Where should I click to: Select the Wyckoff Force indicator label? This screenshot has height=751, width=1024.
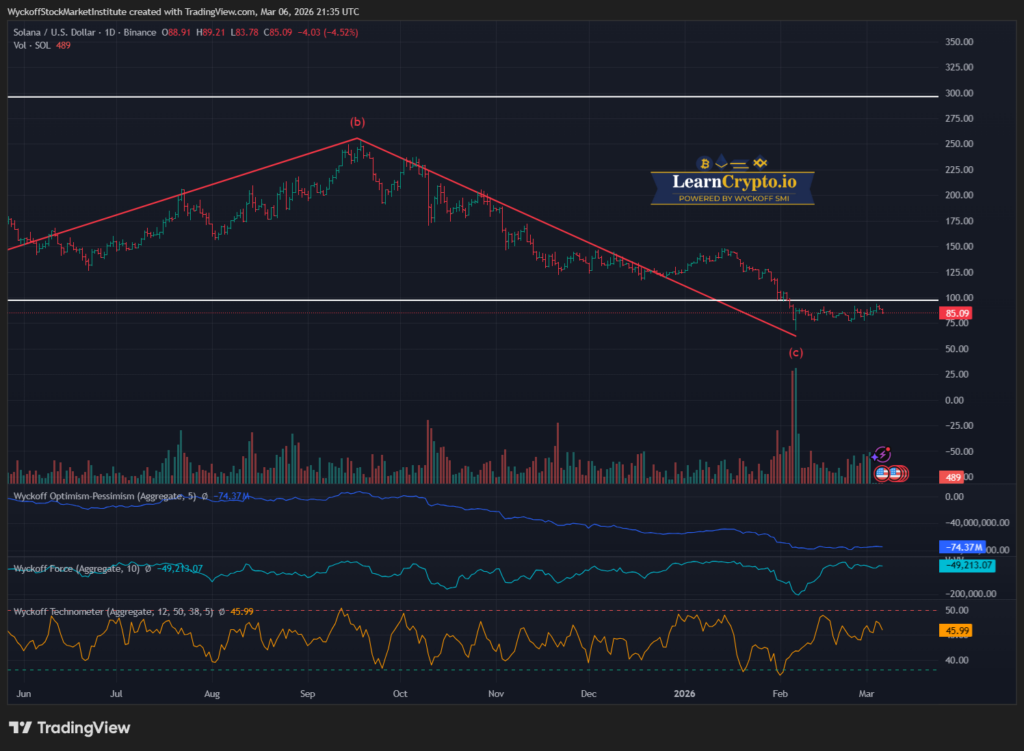[x=62, y=569]
